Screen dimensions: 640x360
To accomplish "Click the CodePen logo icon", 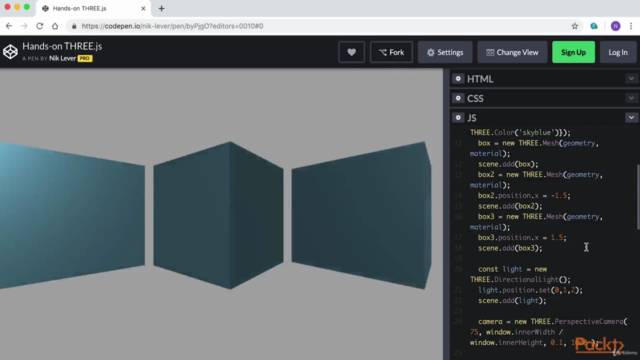I will click(10, 52).
